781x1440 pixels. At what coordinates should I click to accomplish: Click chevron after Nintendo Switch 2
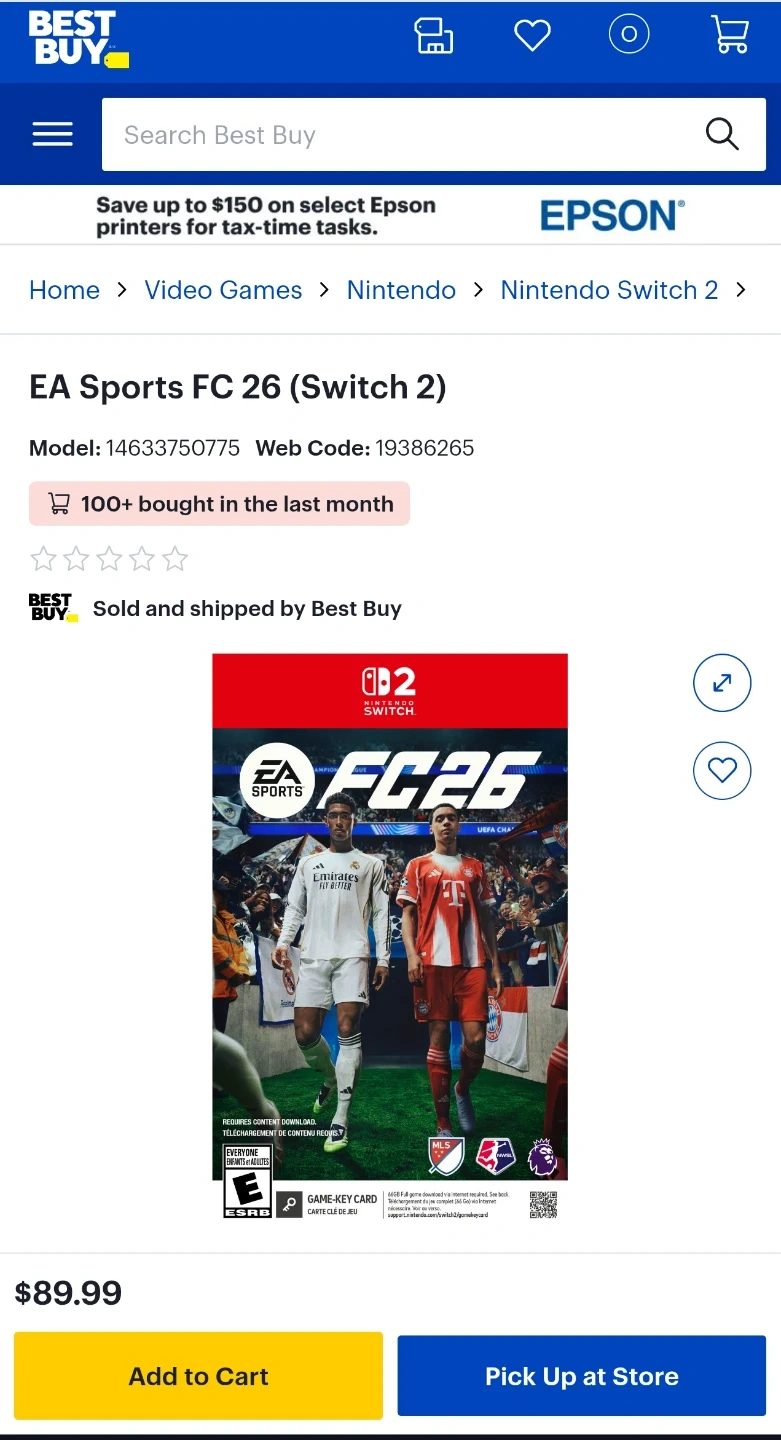coord(741,290)
